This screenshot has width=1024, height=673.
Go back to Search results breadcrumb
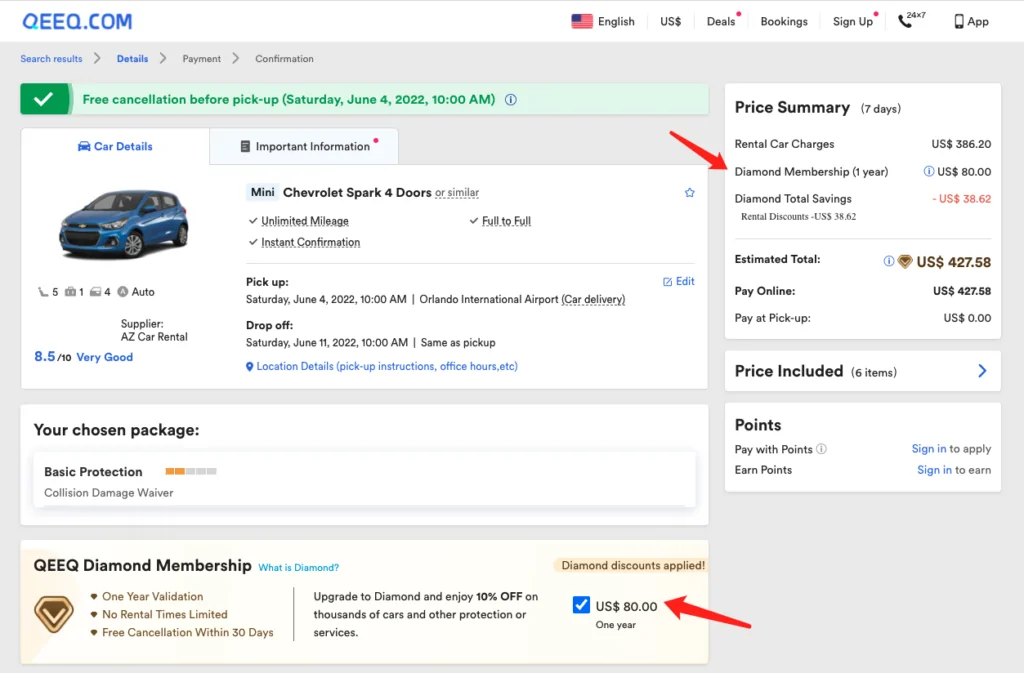(x=51, y=59)
